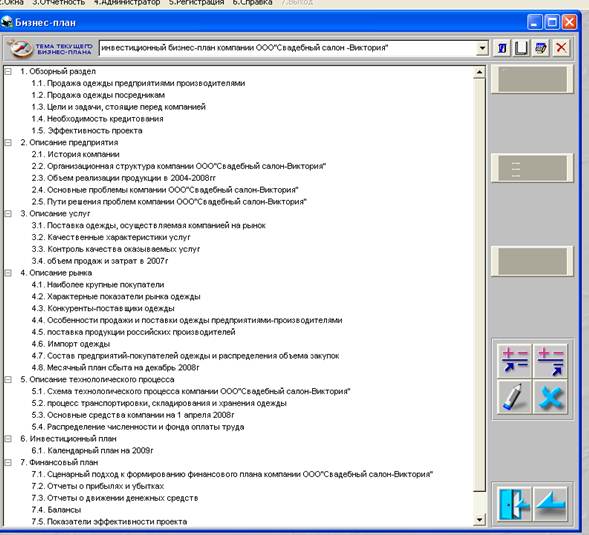589x535 pixels.
Task: Collapse section 5. Описание технологического процесса
Action: pyautogui.click(x=8, y=379)
